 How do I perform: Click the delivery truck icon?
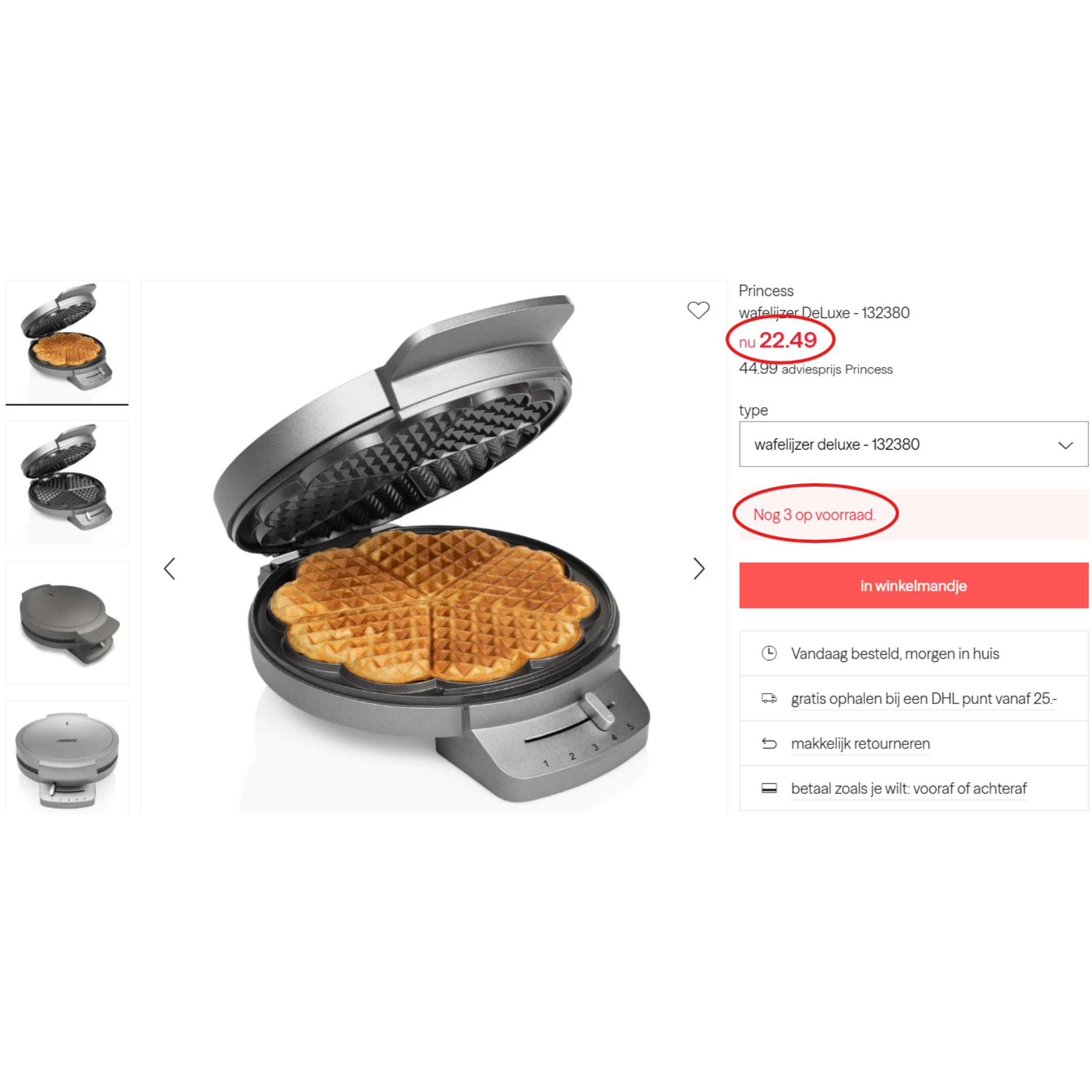(769, 698)
